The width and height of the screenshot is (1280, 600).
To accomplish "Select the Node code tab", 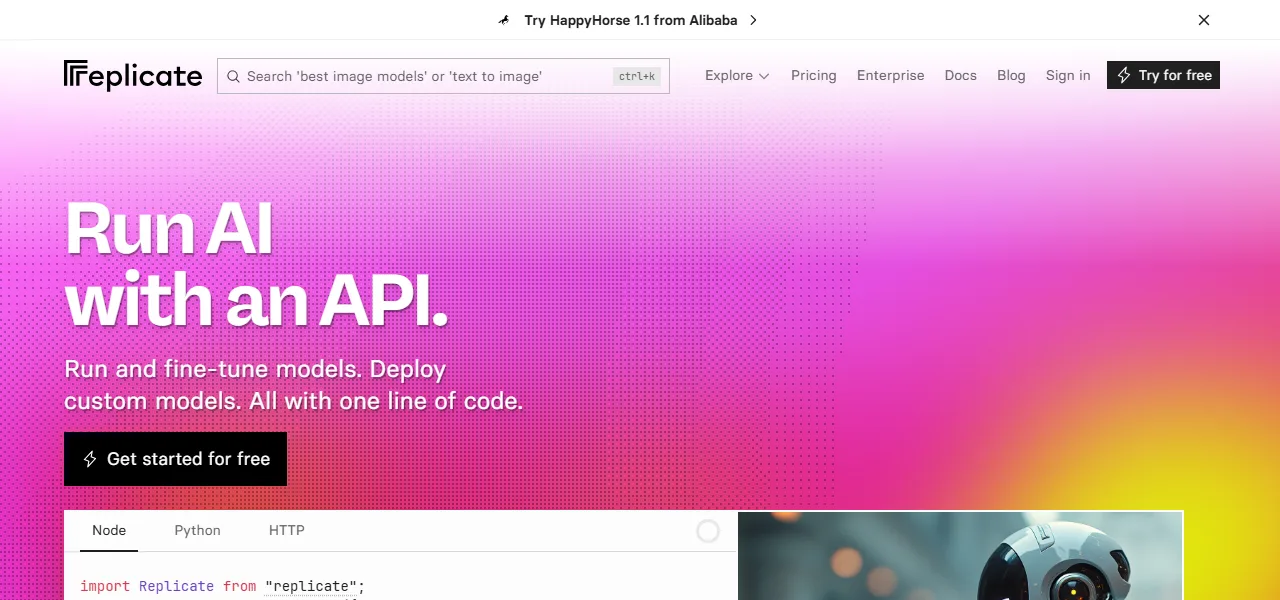I will click(109, 530).
